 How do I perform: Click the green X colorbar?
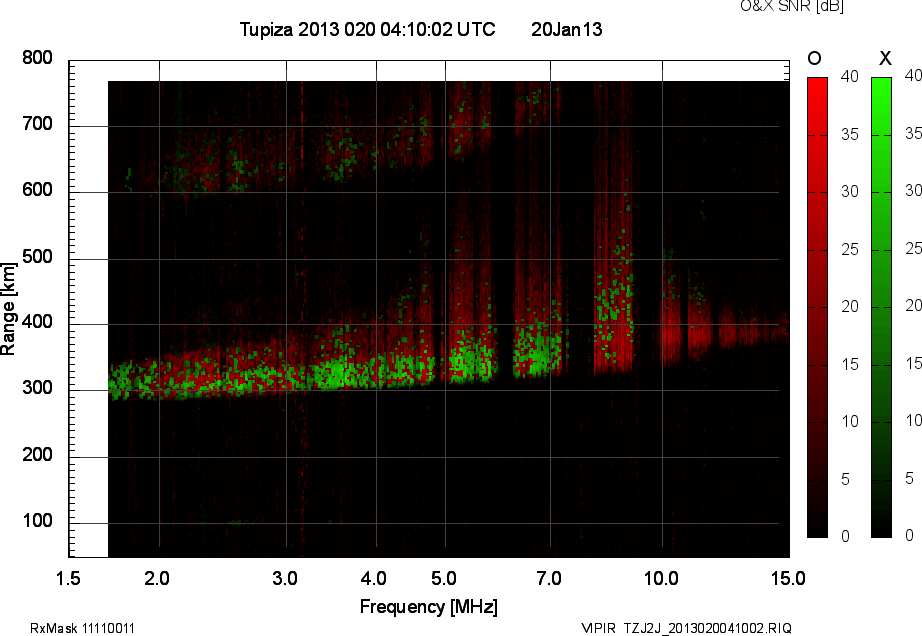(x=881, y=307)
